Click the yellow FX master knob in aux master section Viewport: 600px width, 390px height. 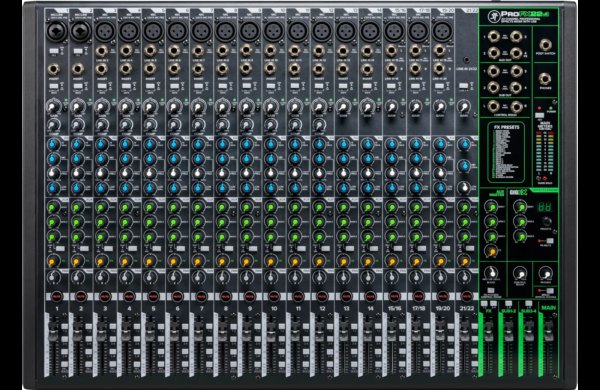point(491,251)
